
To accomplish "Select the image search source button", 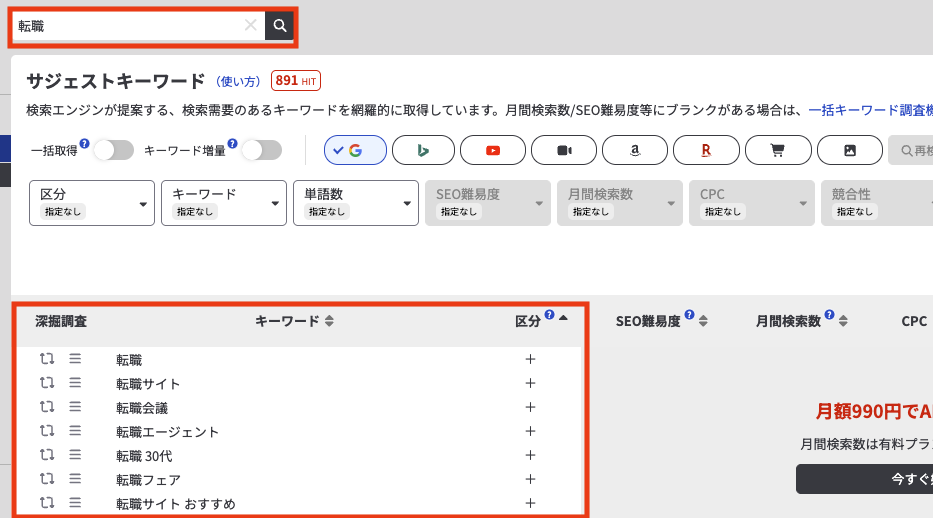I will [x=850, y=150].
